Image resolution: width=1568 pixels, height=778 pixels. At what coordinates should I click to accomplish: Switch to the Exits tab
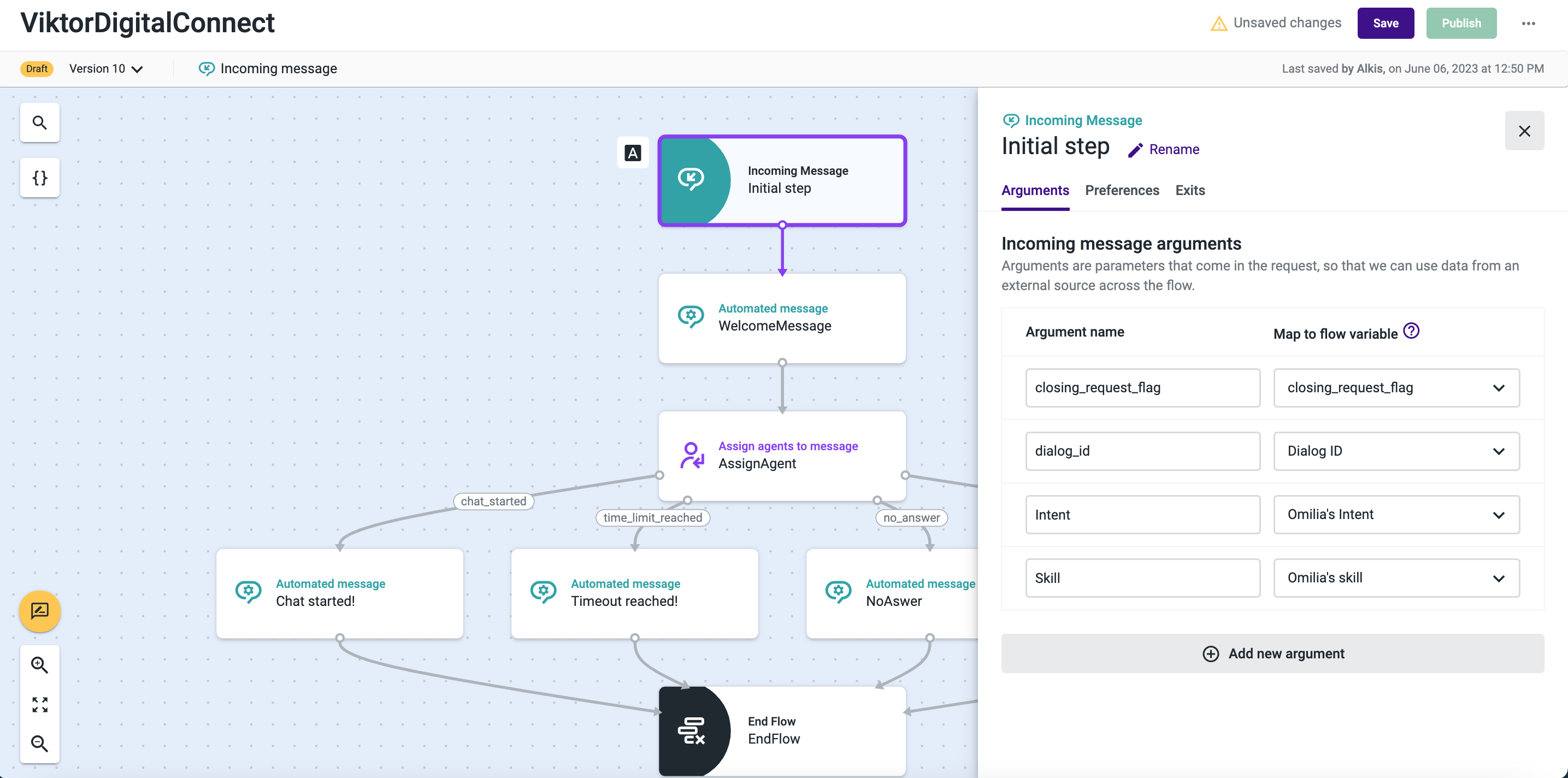(x=1189, y=191)
